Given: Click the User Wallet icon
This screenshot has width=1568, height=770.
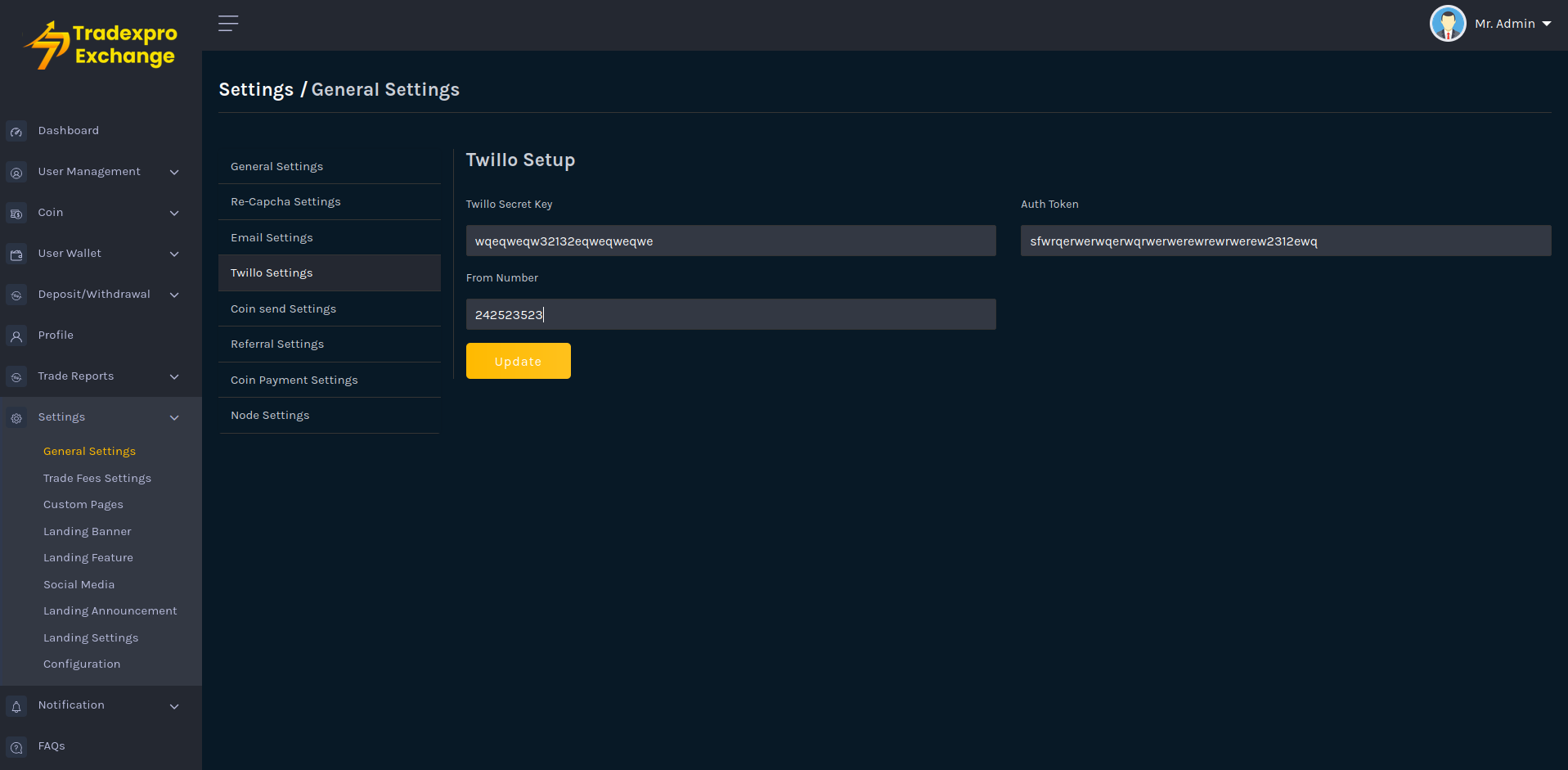Looking at the screenshot, I should click(16, 254).
